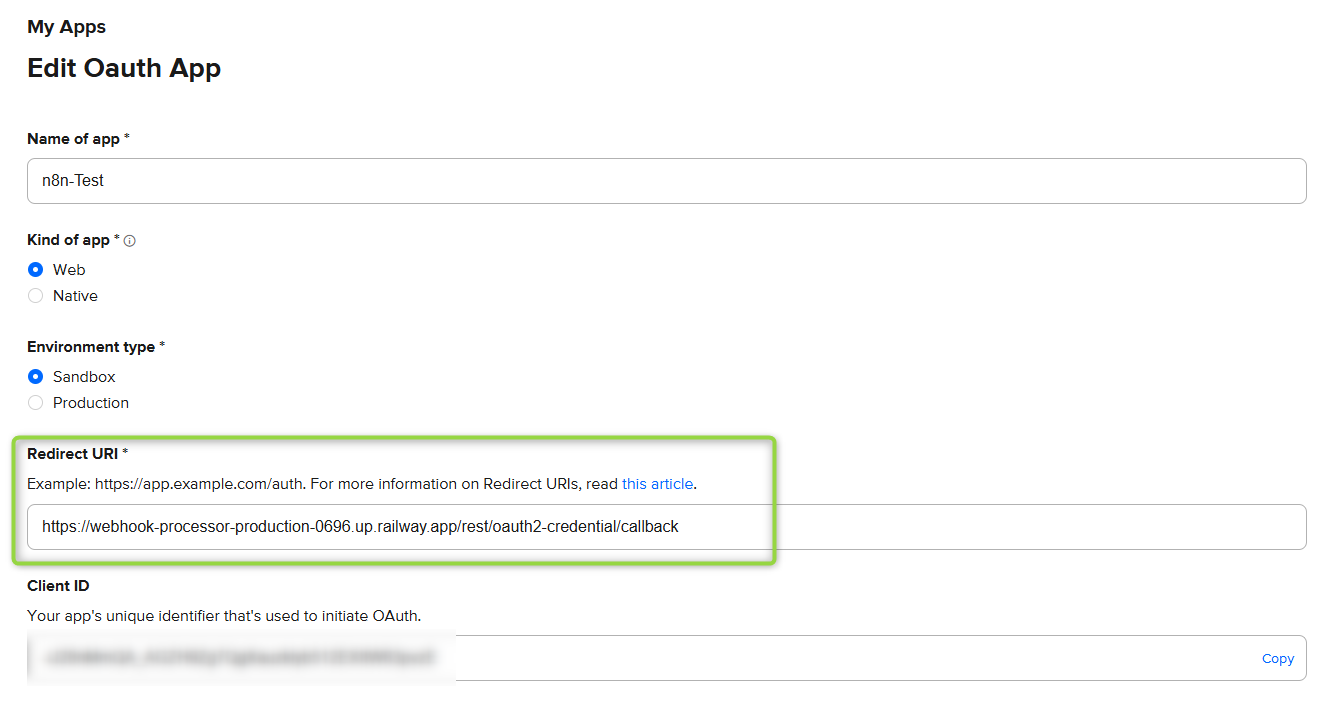Click the 'Your app's unique identifier' description

point(224,616)
